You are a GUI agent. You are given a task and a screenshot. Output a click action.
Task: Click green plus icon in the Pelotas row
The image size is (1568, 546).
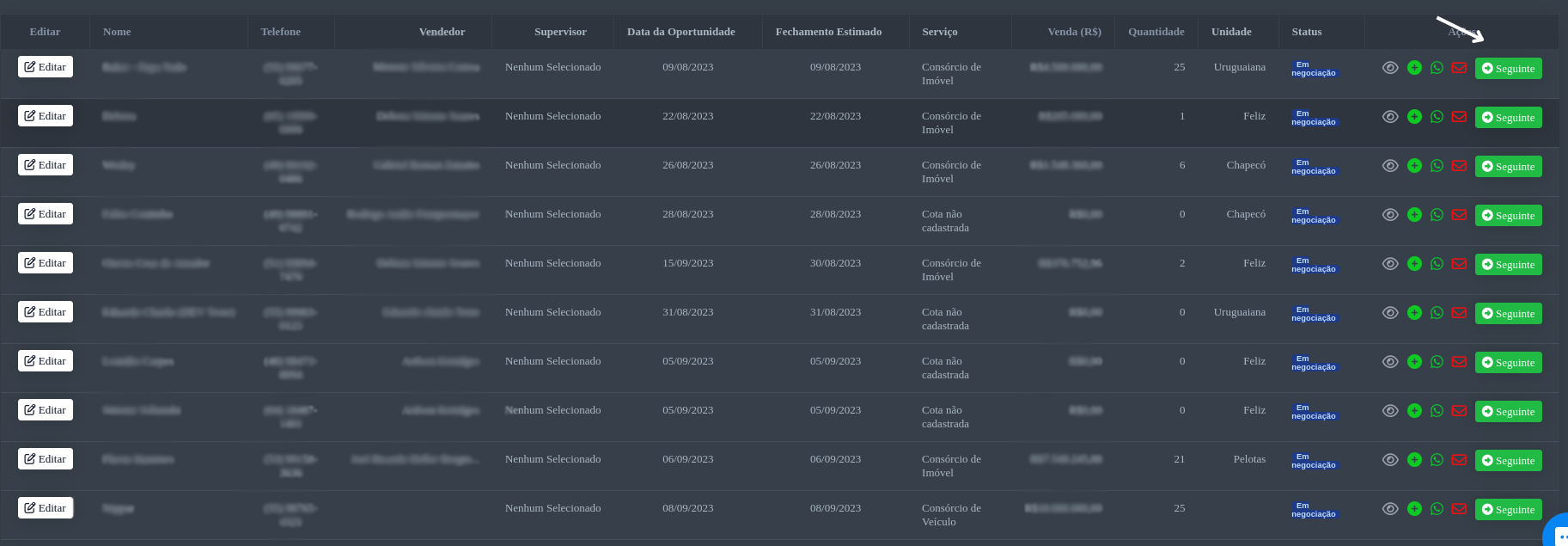coord(1414,460)
